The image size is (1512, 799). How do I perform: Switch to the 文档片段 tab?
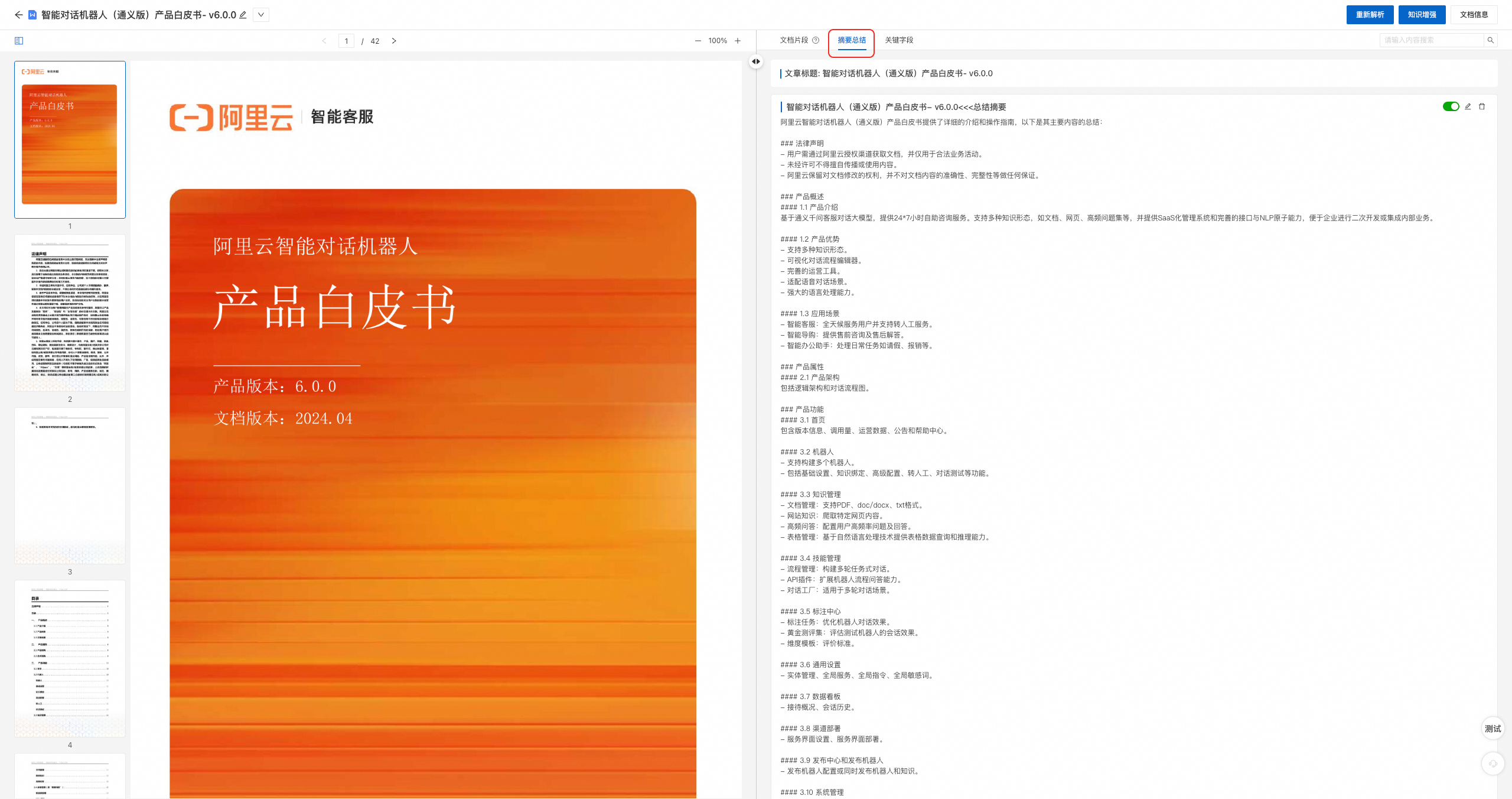(794, 40)
